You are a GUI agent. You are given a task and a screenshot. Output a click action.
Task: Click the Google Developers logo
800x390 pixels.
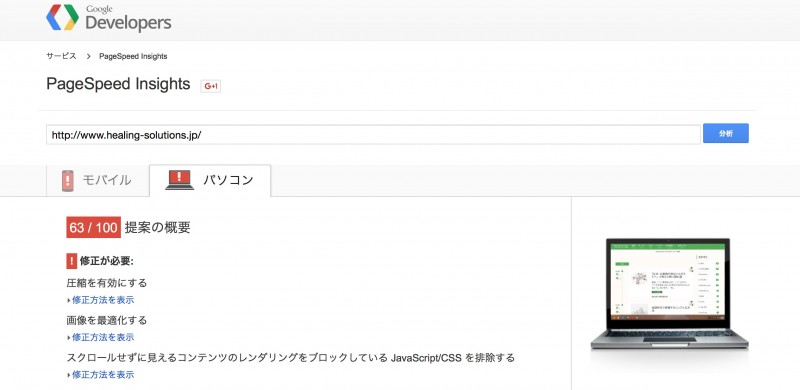[x=109, y=18]
